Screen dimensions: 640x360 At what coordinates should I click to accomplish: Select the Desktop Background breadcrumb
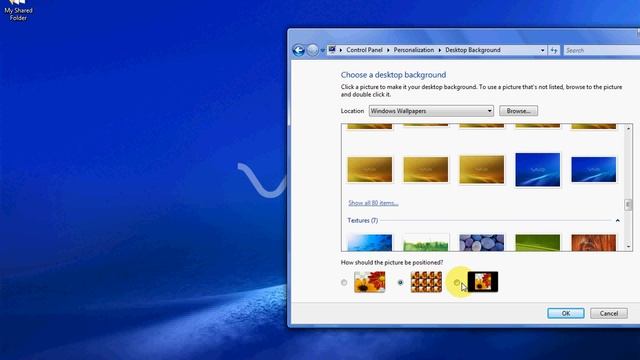click(473, 50)
